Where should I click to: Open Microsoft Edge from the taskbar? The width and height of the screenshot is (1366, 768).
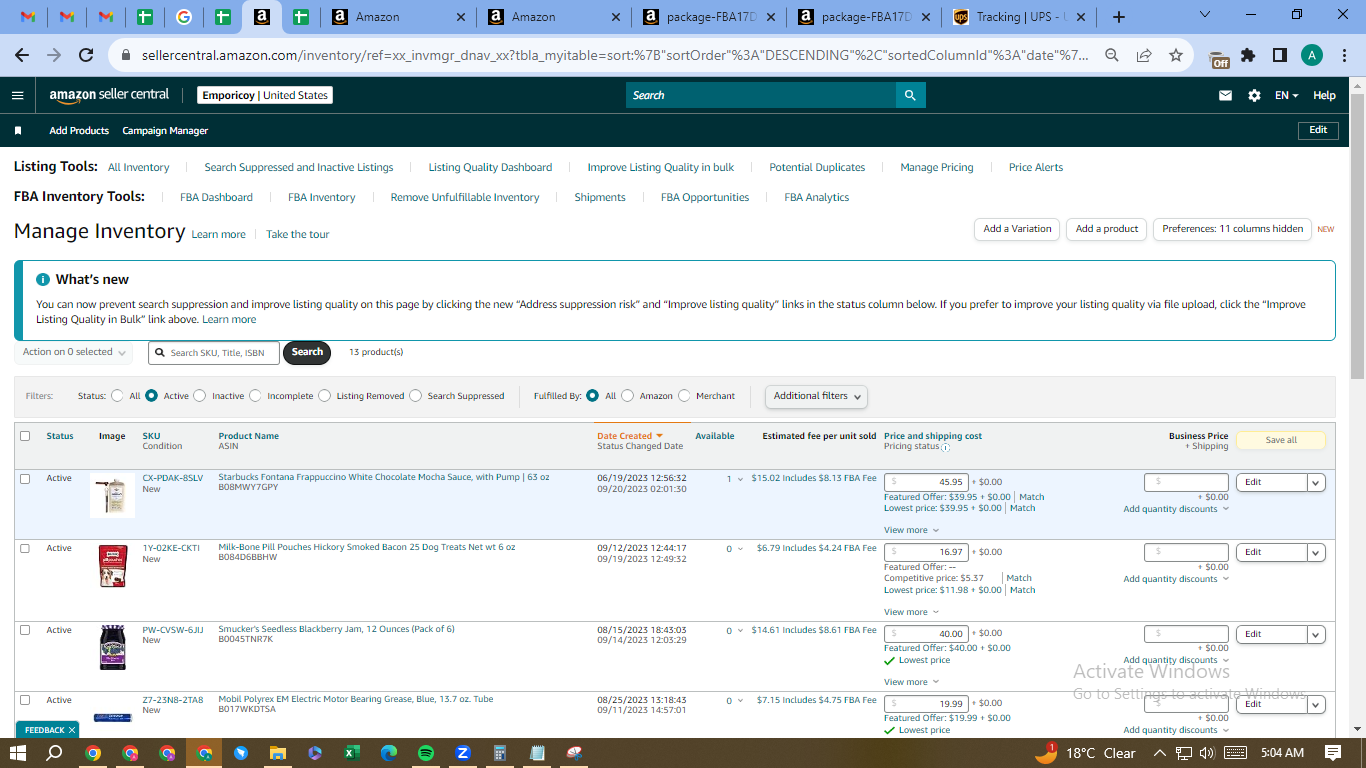[389, 753]
